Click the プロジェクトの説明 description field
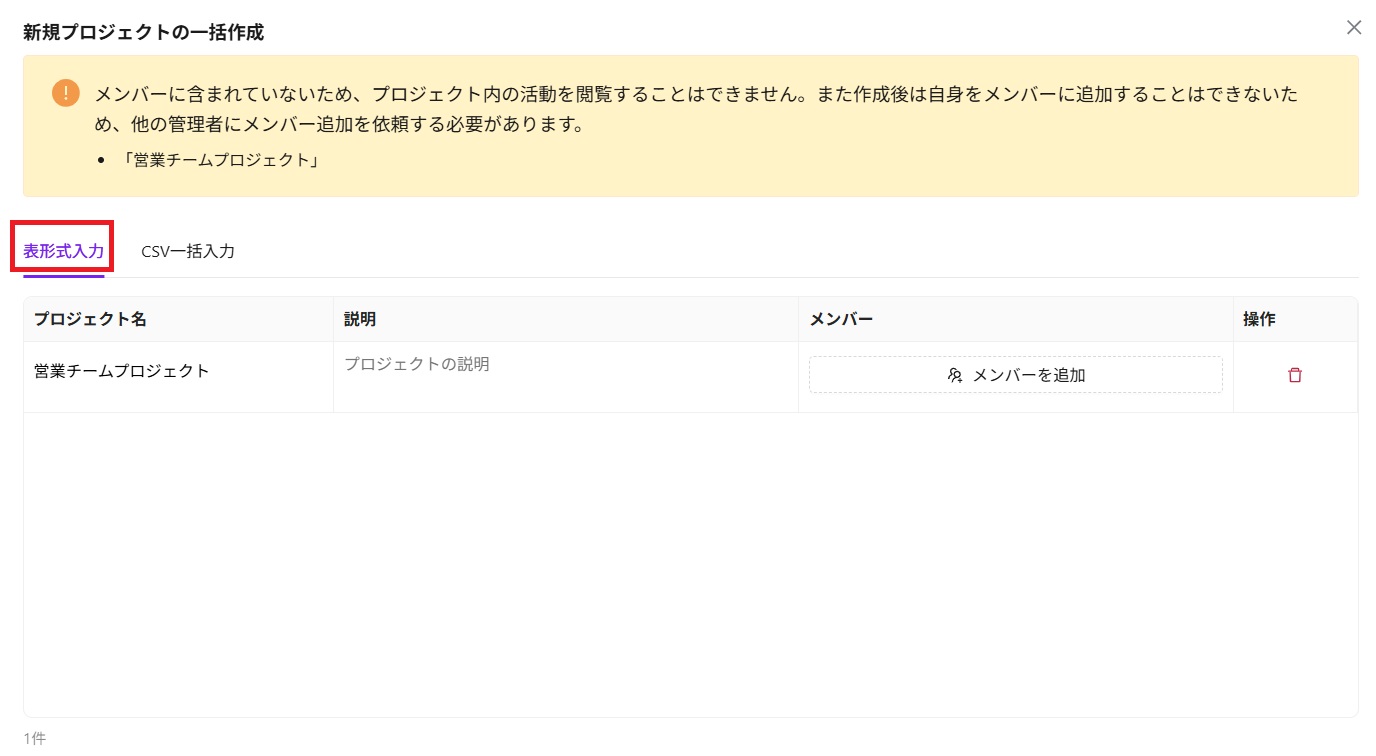This screenshot has width=1376, height=756. (x=565, y=377)
